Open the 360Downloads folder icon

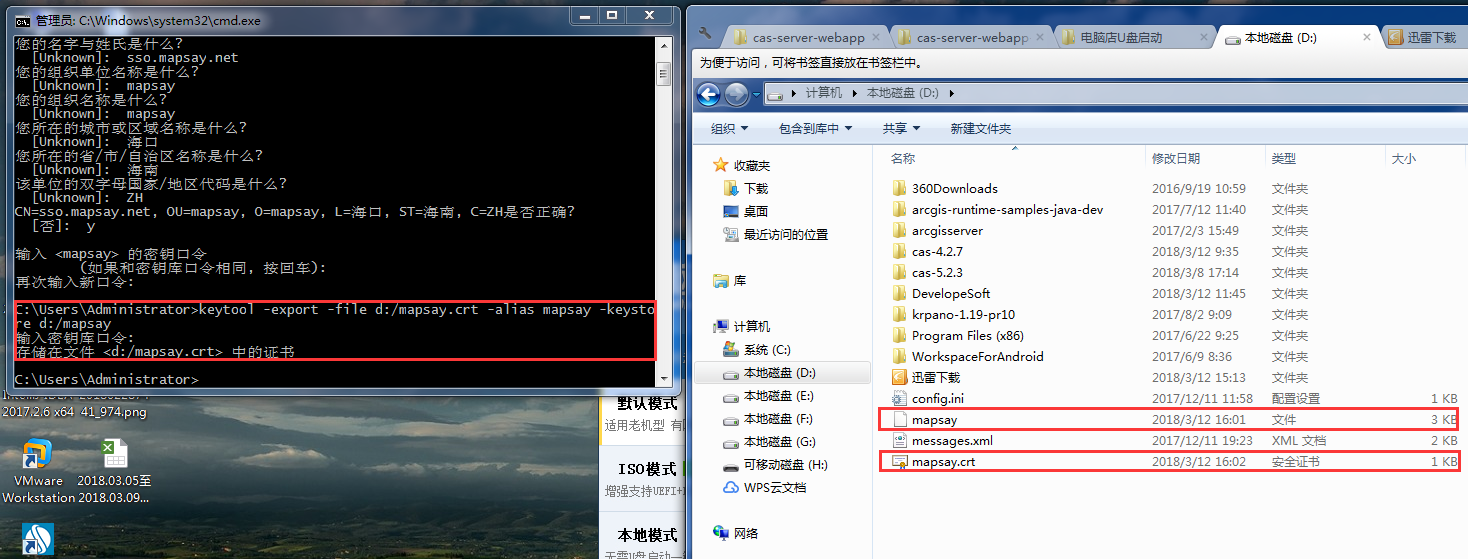pyautogui.click(x=899, y=188)
